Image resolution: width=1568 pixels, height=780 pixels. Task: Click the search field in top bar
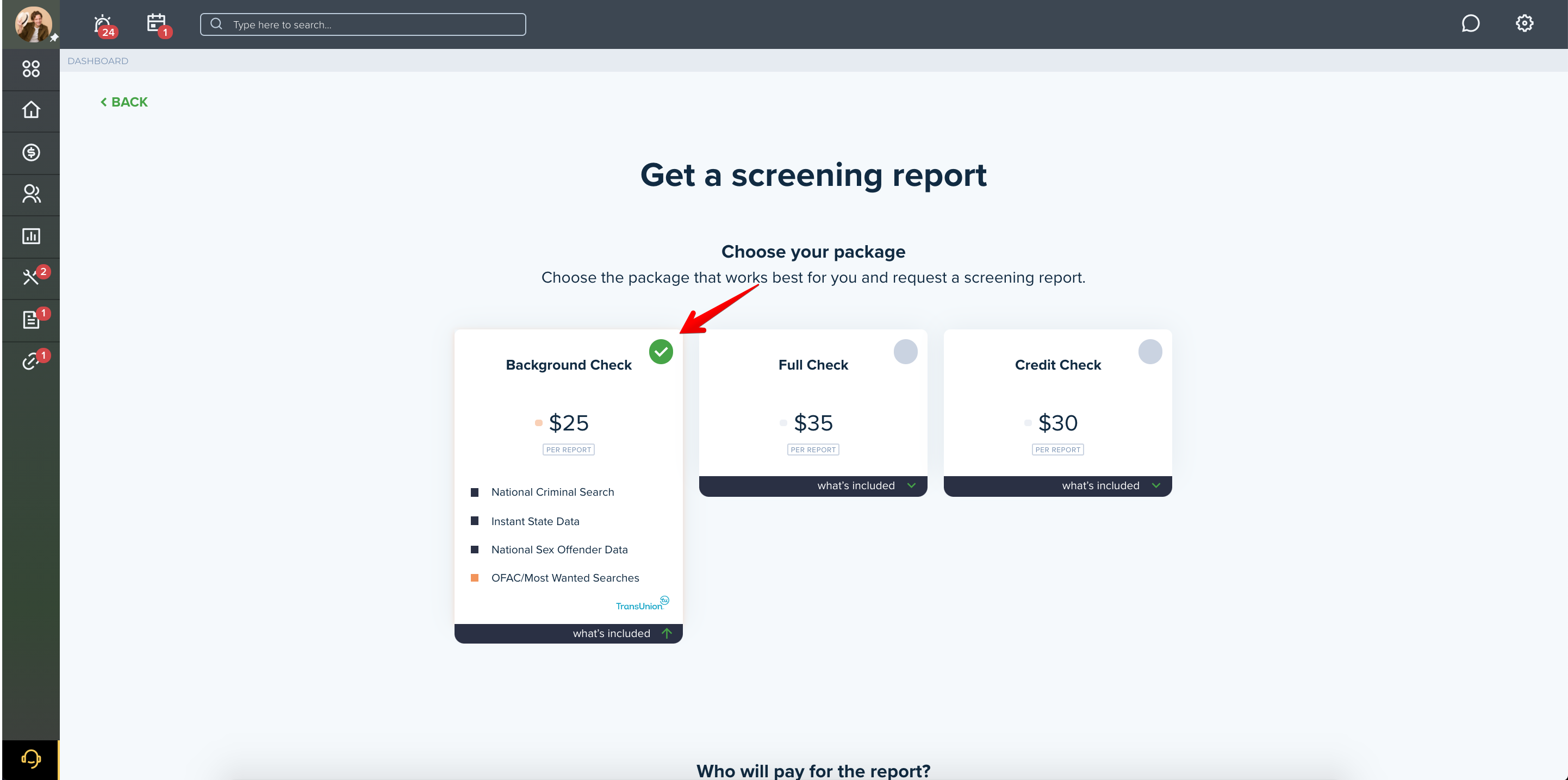point(363,24)
